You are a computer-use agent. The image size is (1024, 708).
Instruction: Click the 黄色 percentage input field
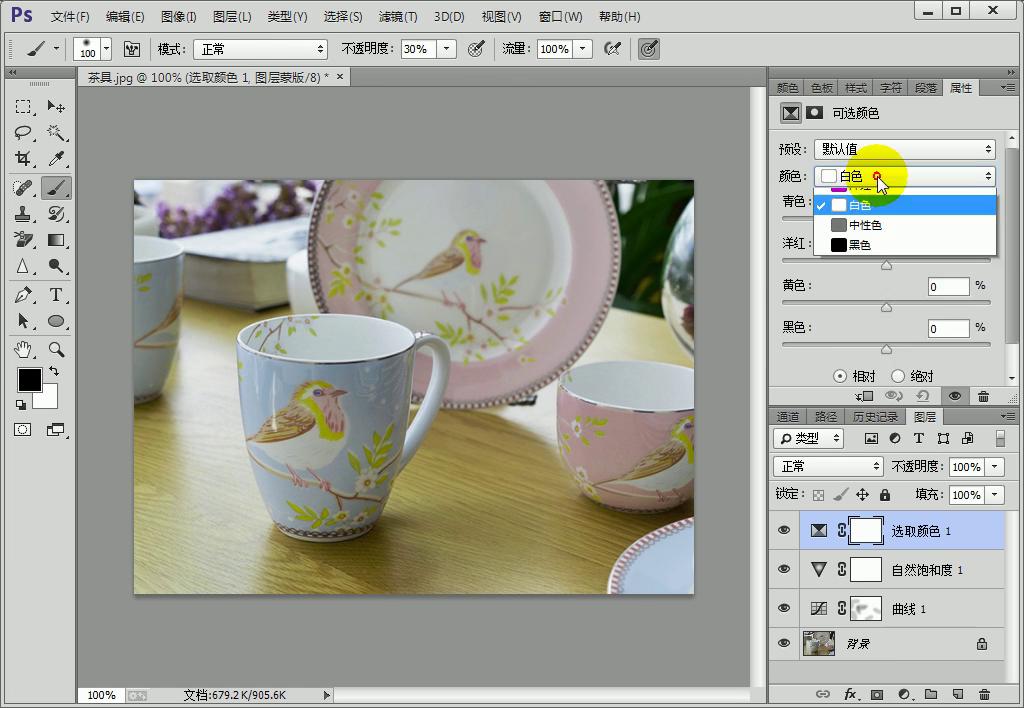click(947, 287)
